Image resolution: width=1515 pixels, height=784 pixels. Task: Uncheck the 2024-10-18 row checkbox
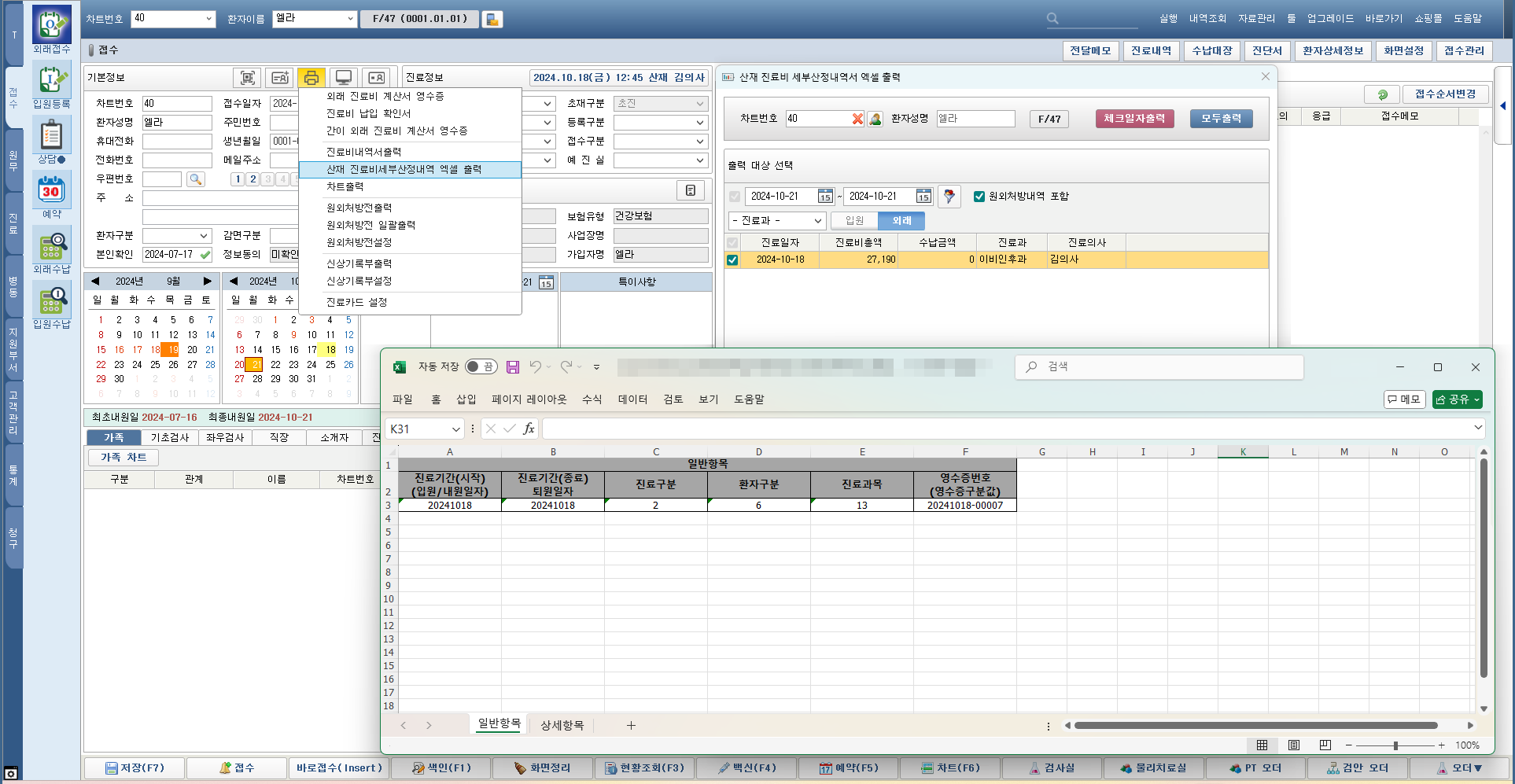[732, 259]
